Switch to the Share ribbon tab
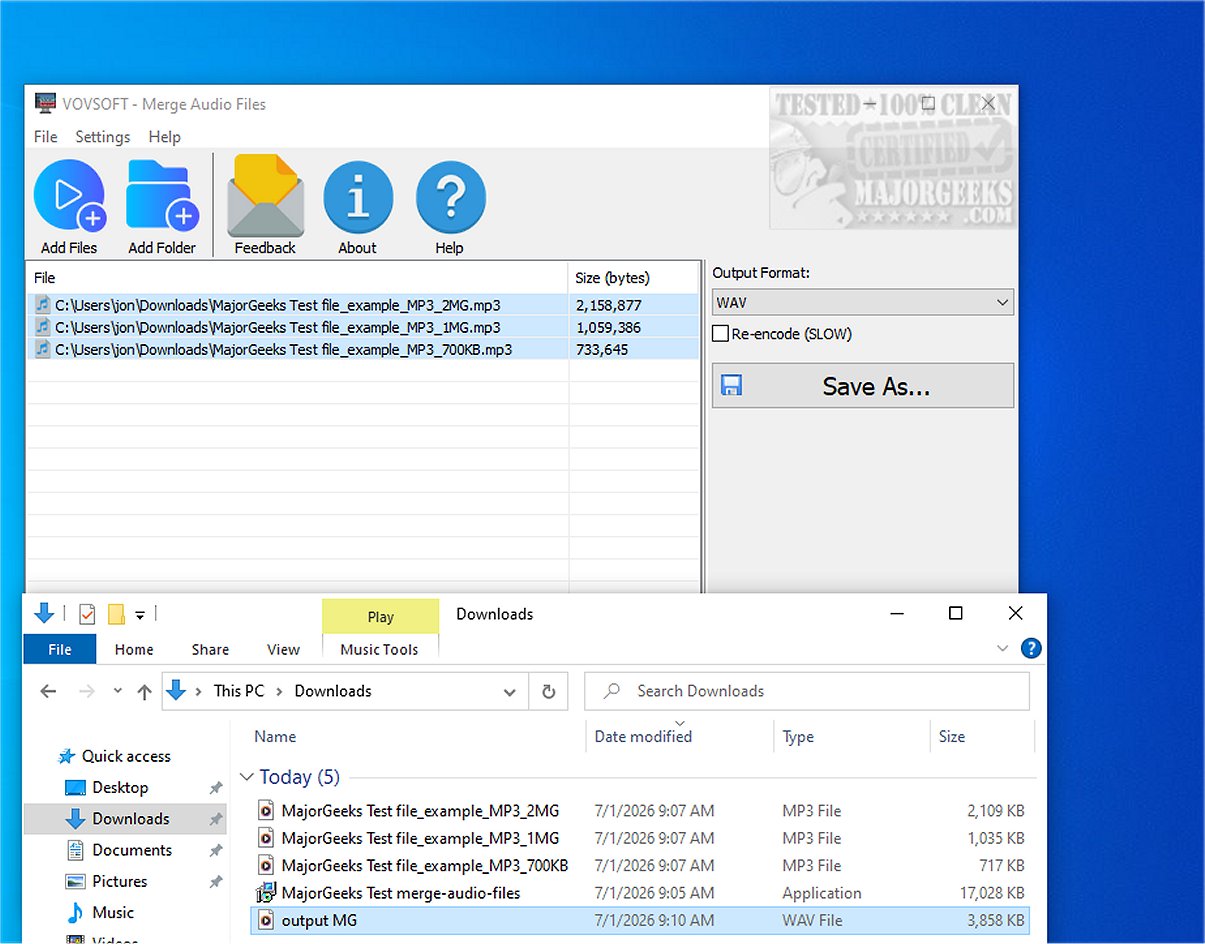 coord(210,649)
